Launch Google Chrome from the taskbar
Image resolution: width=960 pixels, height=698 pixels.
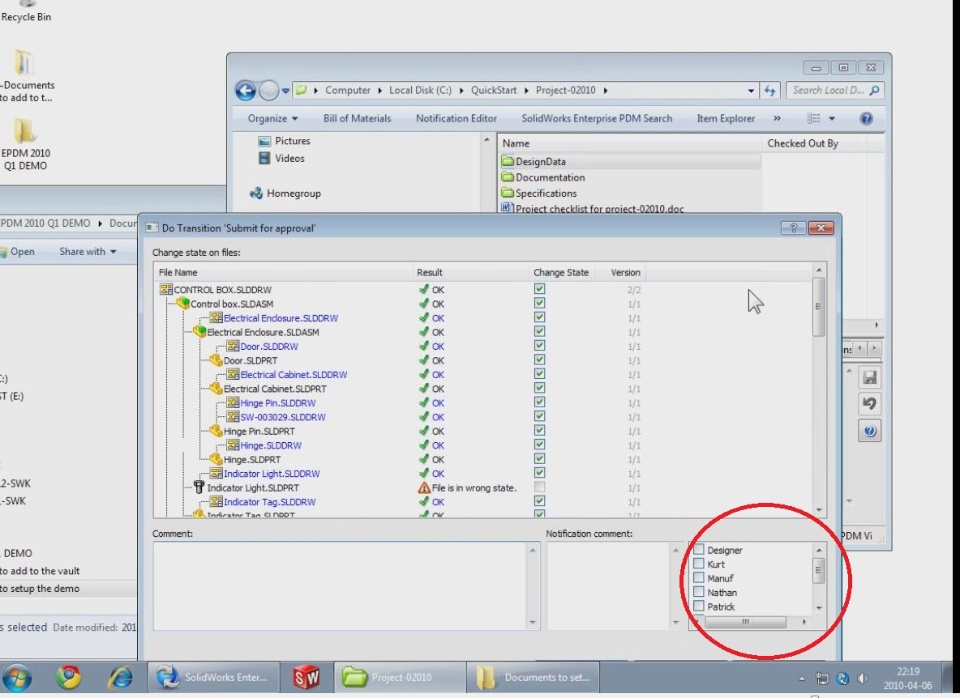[x=69, y=678]
